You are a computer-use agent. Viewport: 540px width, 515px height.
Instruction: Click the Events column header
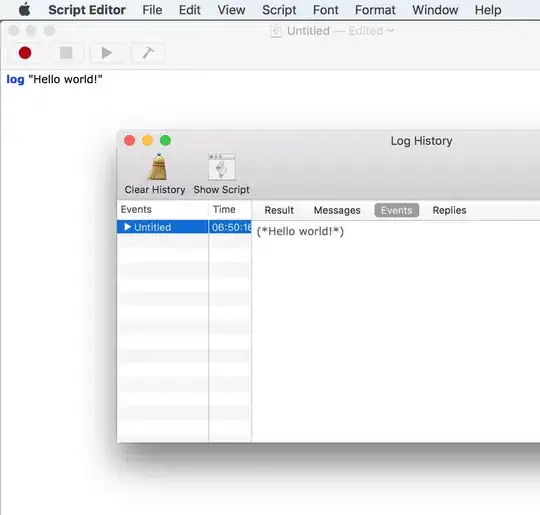(163, 209)
